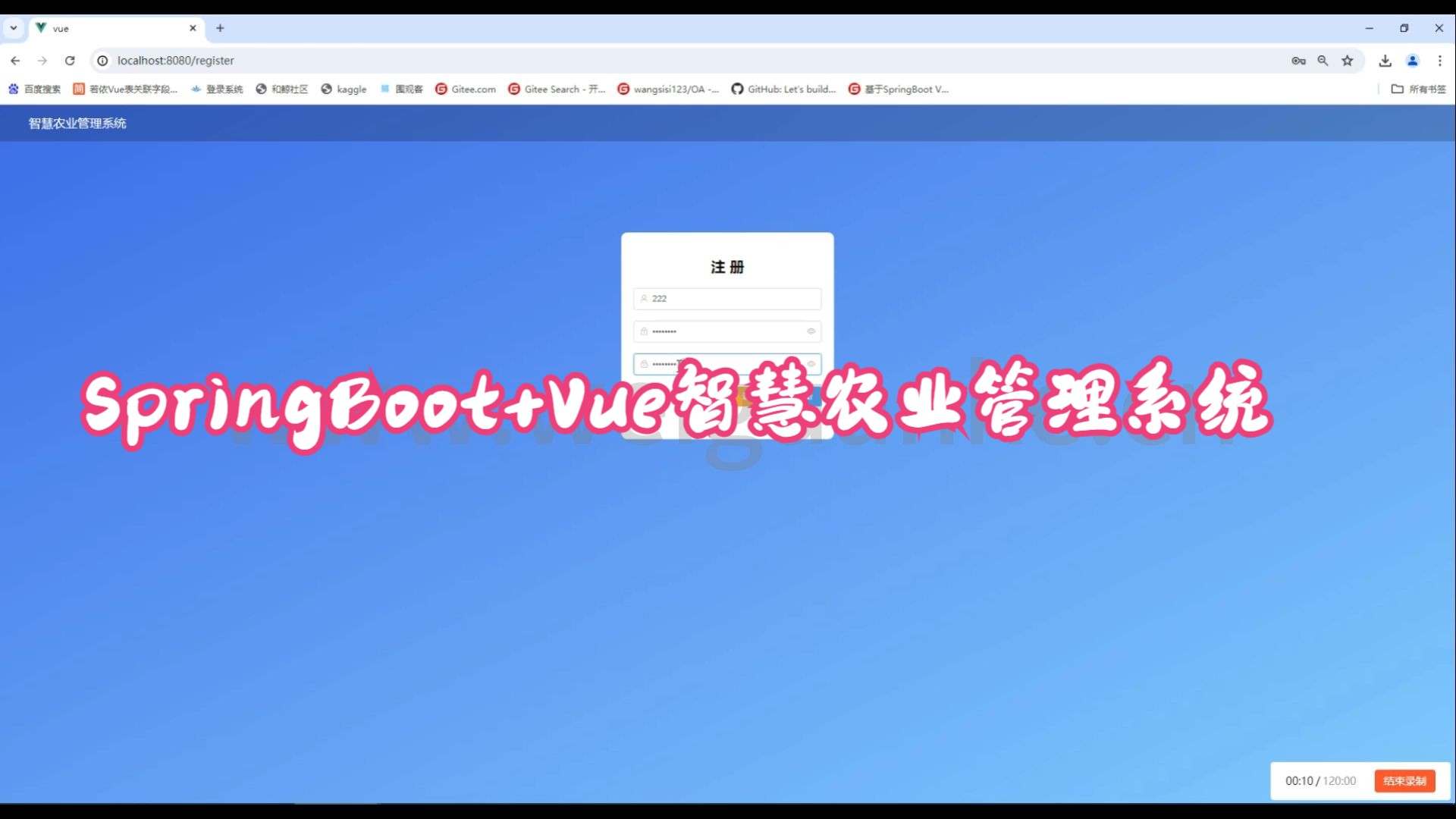The image size is (1456, 819).
Task: Restore down the browser window
Action: [x=1404, y=28]
